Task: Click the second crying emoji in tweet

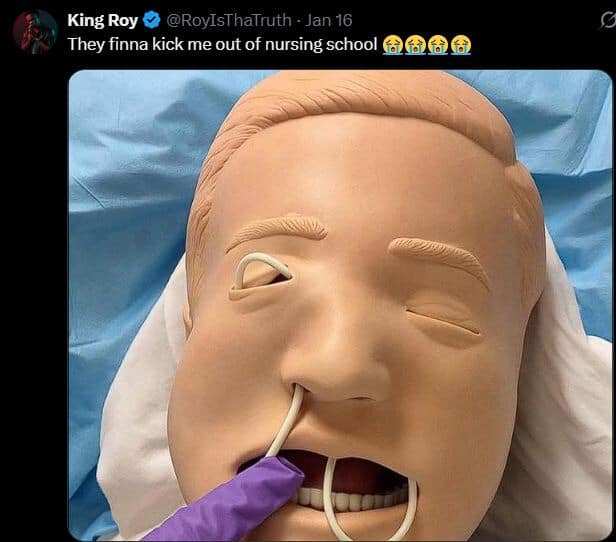Action: 416,44
